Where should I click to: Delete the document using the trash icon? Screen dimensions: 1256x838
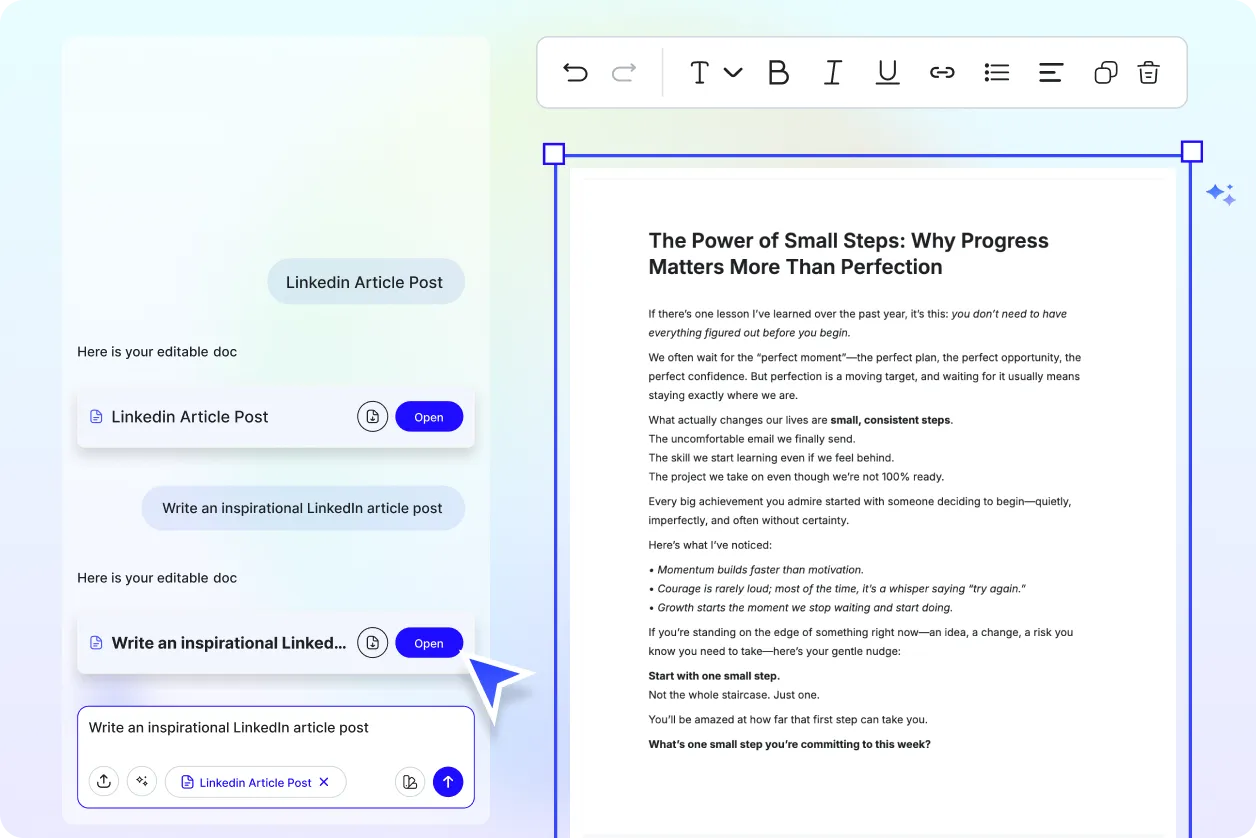tap(1148, 72)
